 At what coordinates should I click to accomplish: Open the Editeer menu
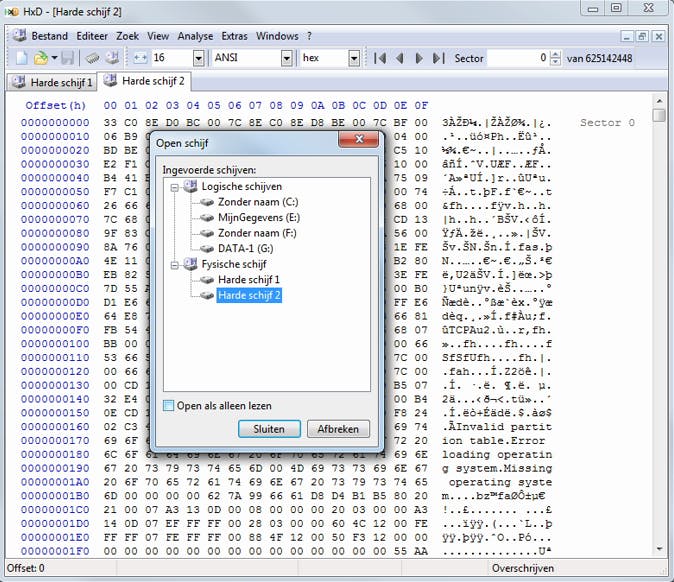pos(92,36)
